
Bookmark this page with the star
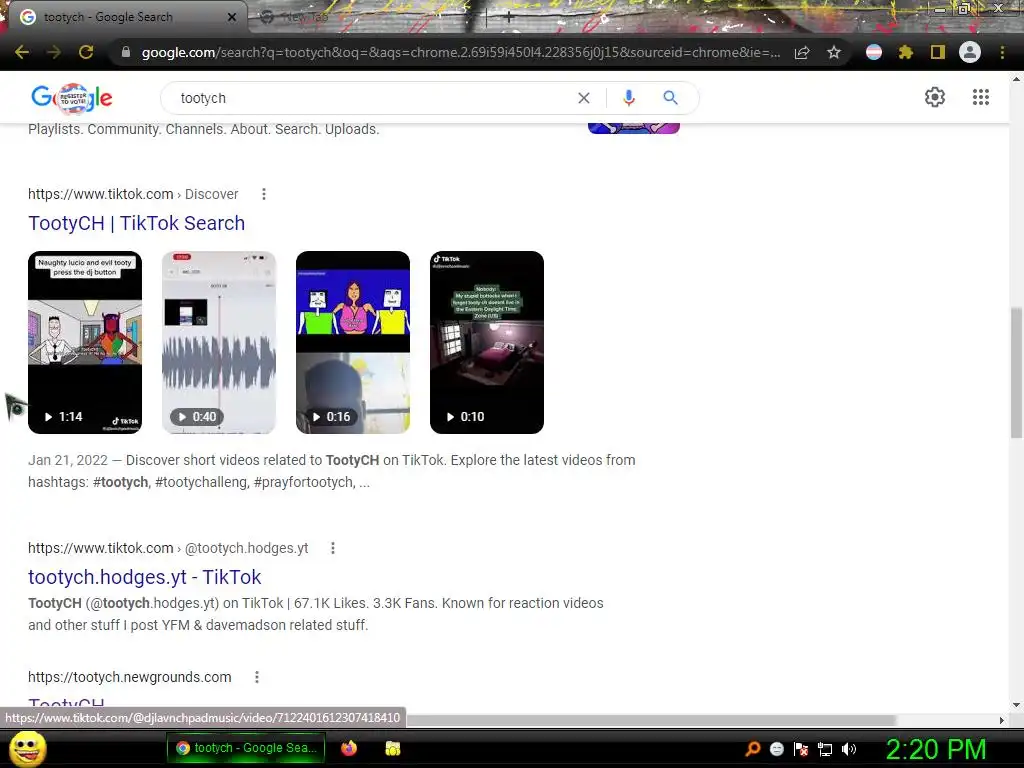click(834, 52)
